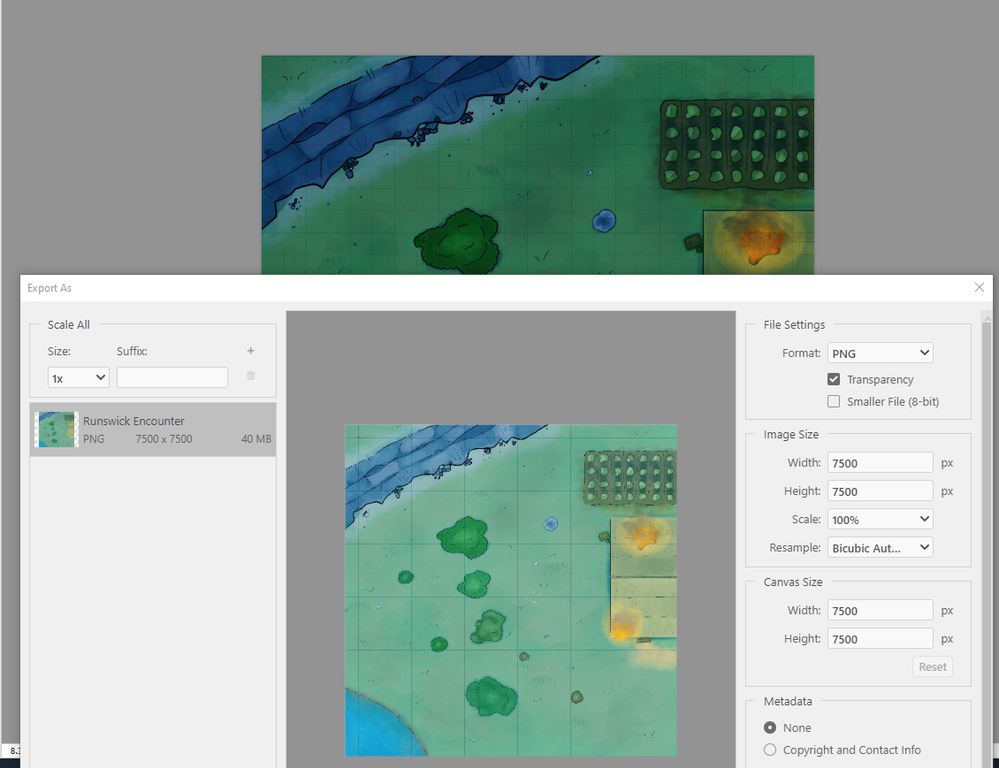Click the Canvas Size Height field
This screenshot has width=999, height=768.
pos(880,639)
